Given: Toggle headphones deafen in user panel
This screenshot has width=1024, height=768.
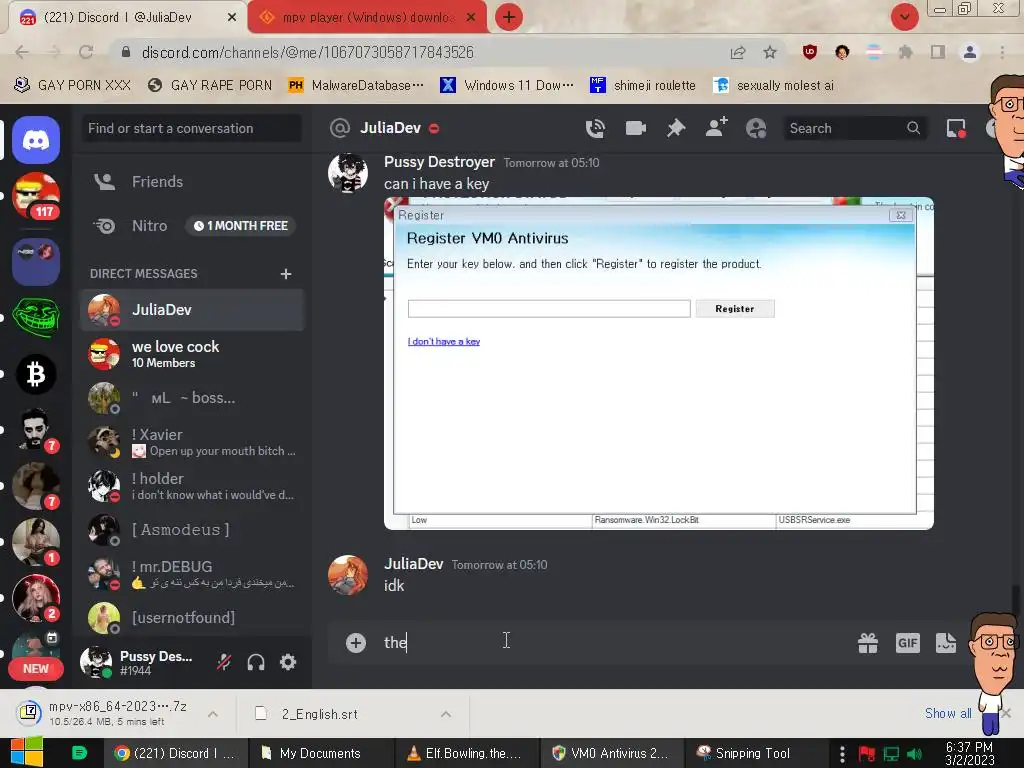Looking at the screenshot, I should click(x=256, y=662).
